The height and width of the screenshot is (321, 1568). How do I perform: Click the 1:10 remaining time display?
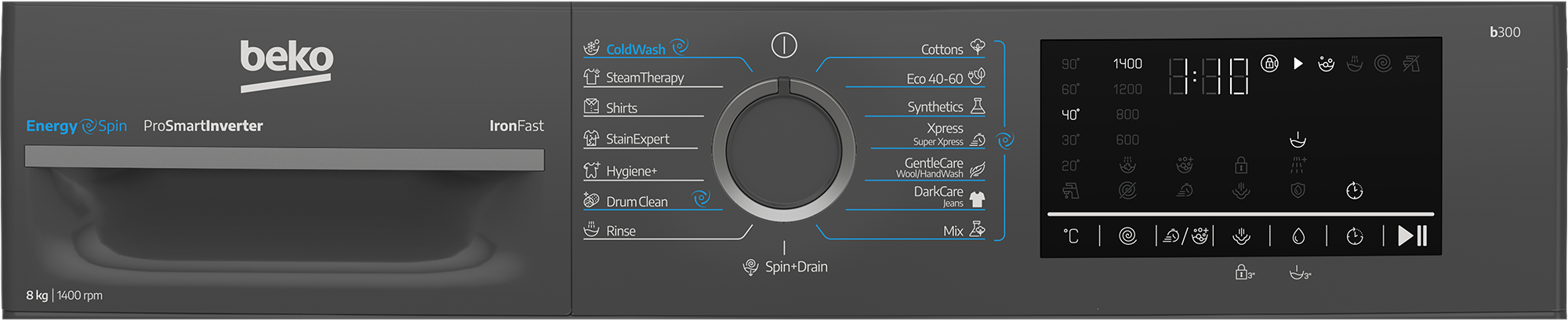pos(1208,76)
